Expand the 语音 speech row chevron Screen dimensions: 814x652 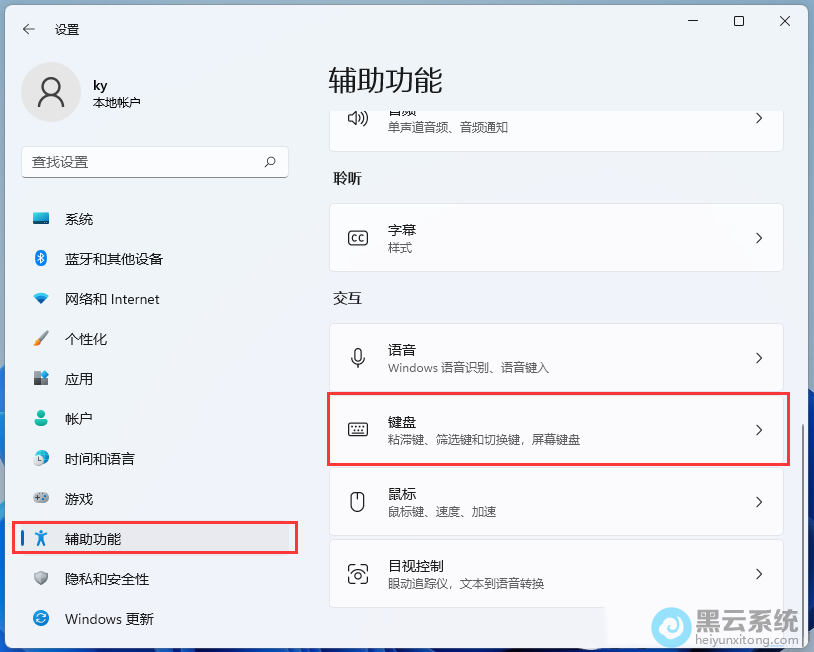(759, 358)
